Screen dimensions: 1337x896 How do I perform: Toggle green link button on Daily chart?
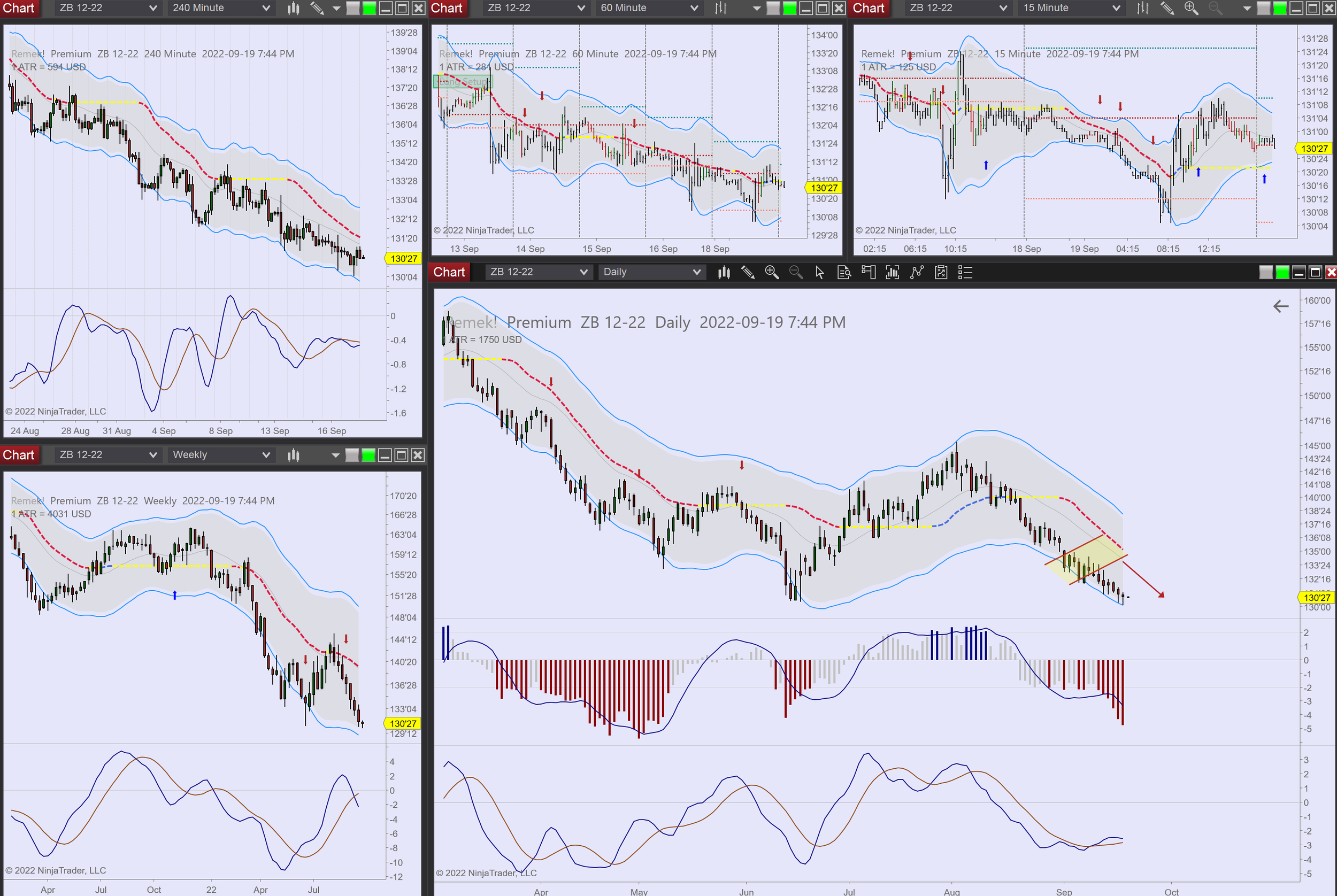click(1282, 273)
